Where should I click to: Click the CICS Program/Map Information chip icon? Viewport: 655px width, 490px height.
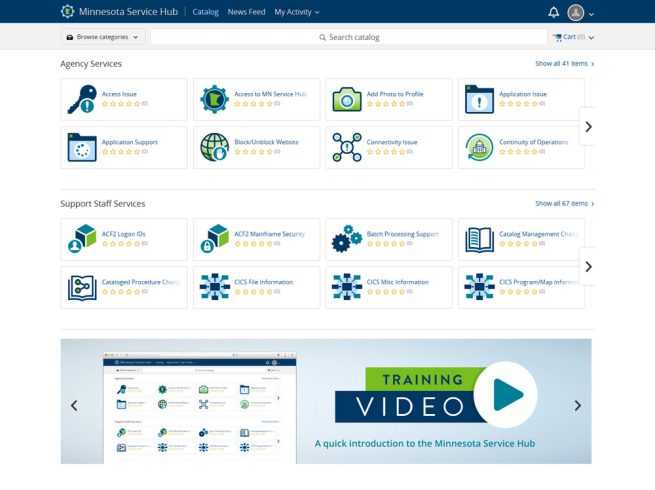point(479,287)
